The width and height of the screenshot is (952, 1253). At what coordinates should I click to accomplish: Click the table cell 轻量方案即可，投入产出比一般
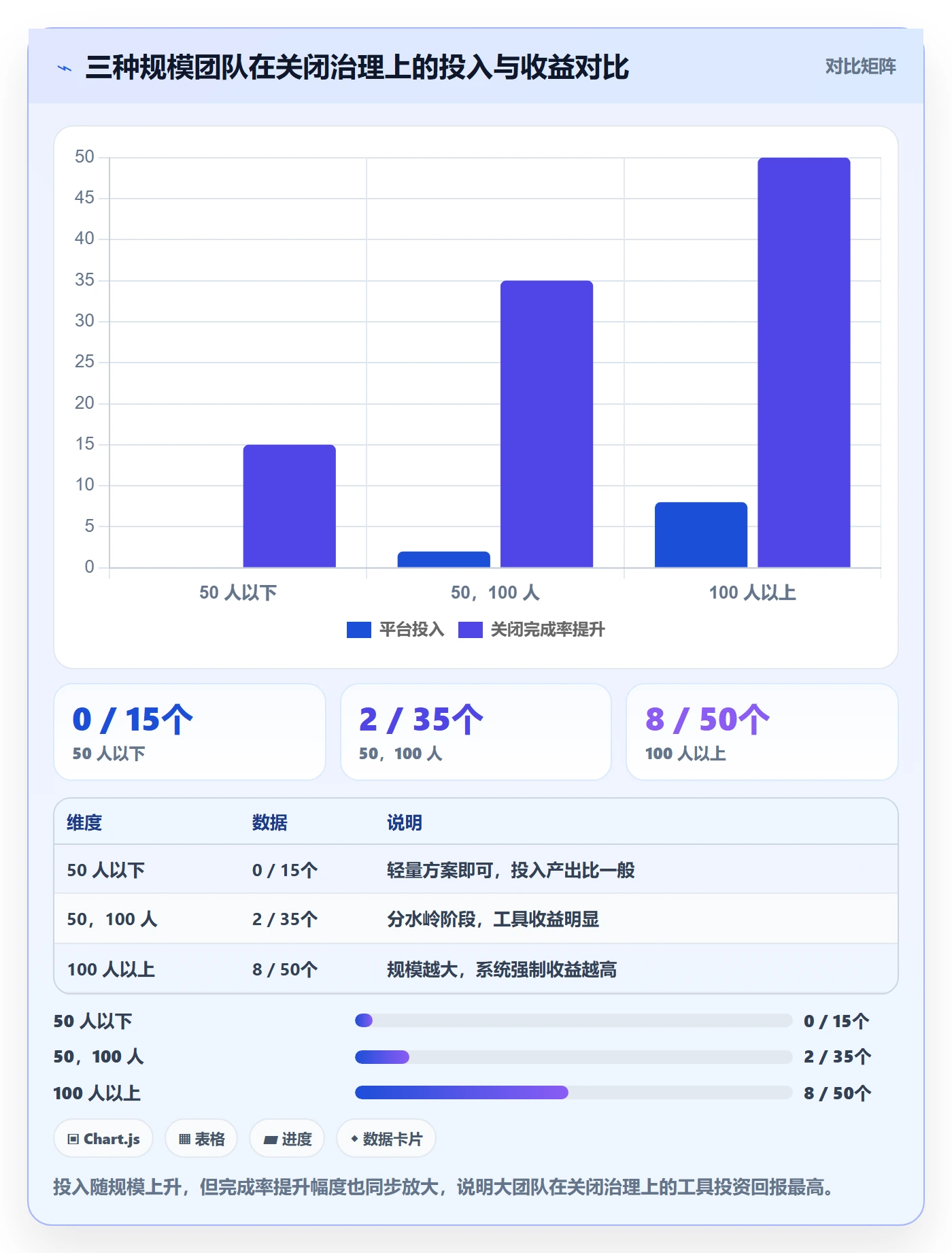pos(511,870)
